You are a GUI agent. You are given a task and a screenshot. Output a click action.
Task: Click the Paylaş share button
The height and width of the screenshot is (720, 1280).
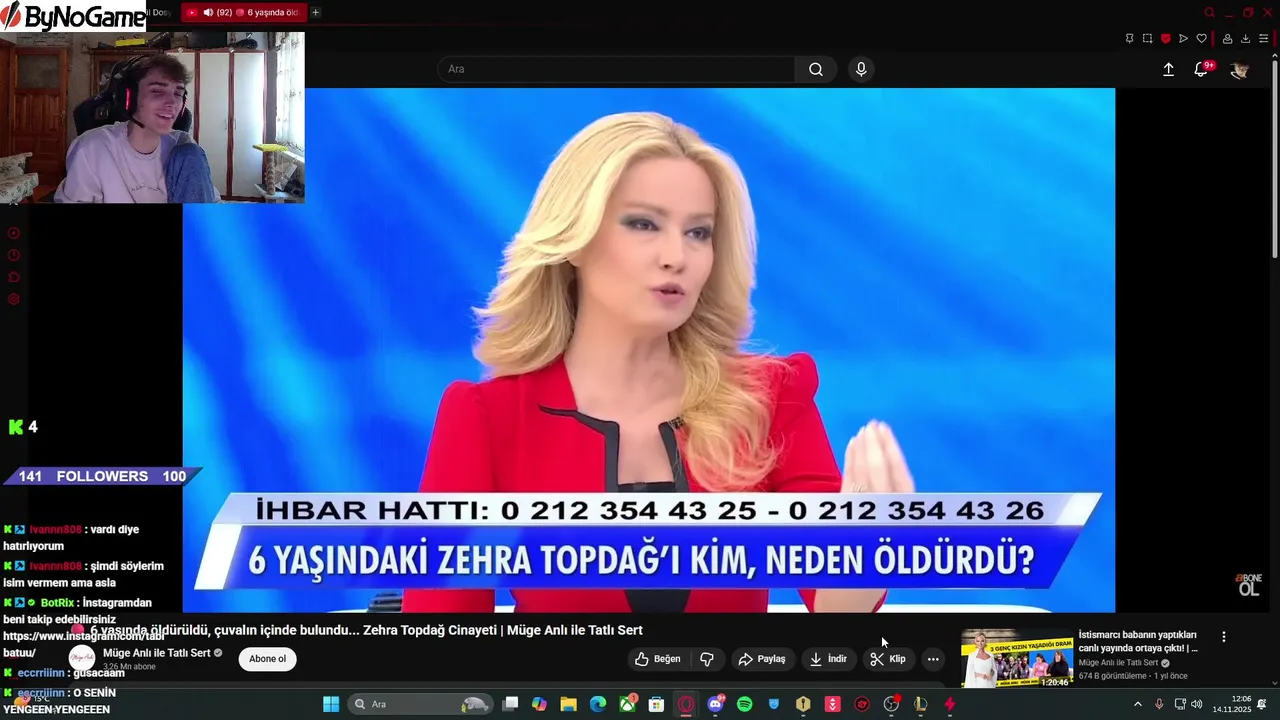[x=761, y=659]
